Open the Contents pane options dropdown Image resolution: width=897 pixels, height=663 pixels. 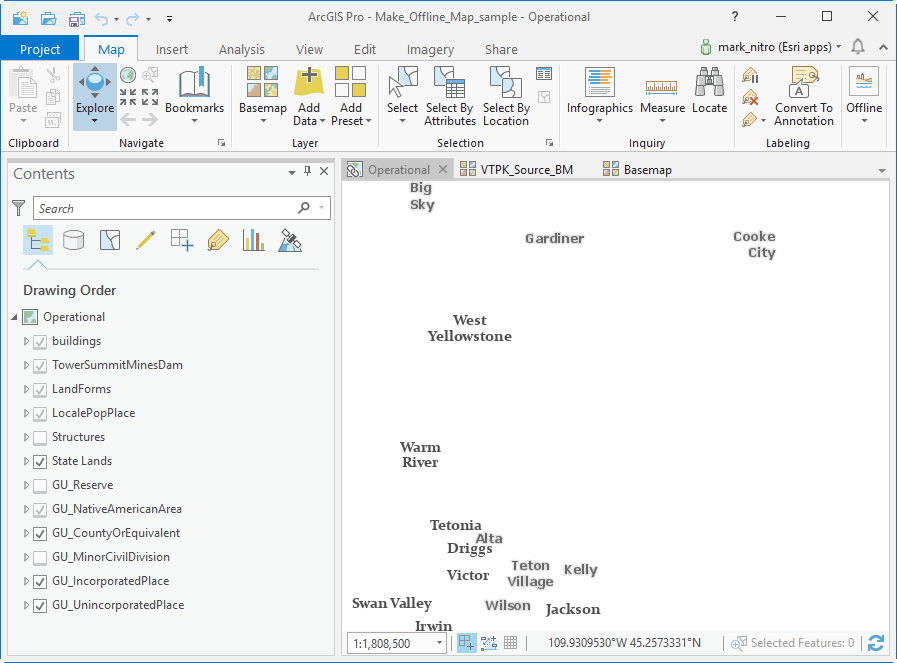(x=292, y=172)
